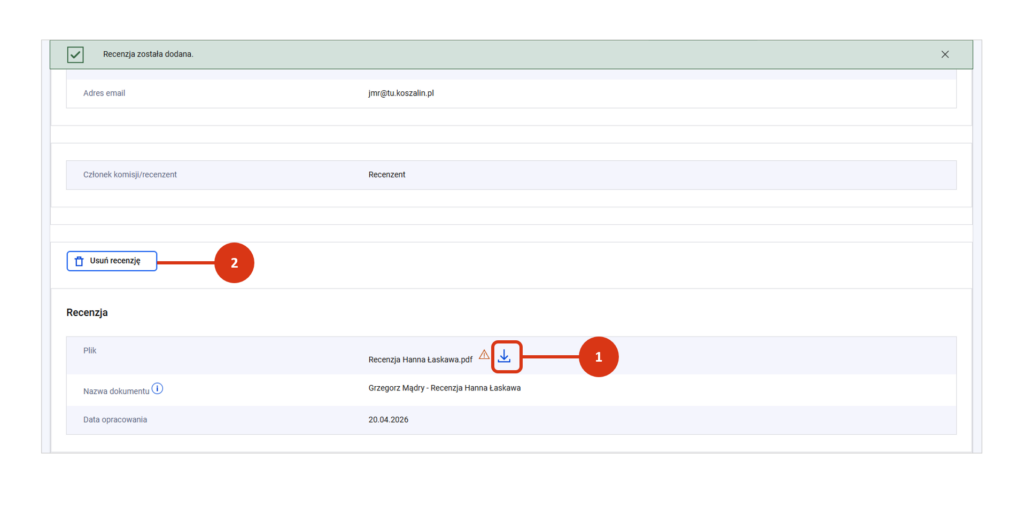The height and width of the screenshot is (508, 1024).
Task: Click the 'Członek komisji/recenzent' label
Action: pos(137,174)
